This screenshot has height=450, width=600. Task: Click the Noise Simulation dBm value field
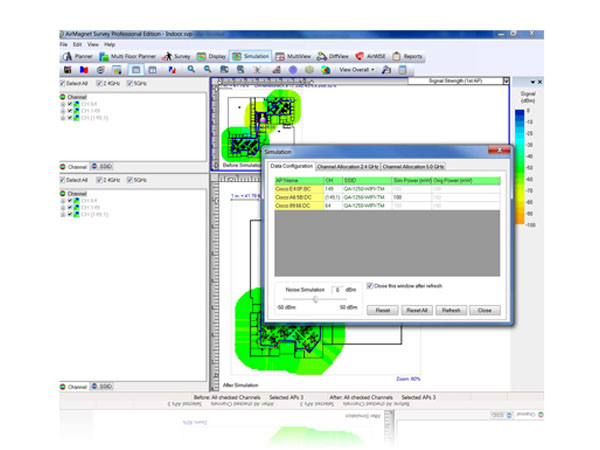338,290
